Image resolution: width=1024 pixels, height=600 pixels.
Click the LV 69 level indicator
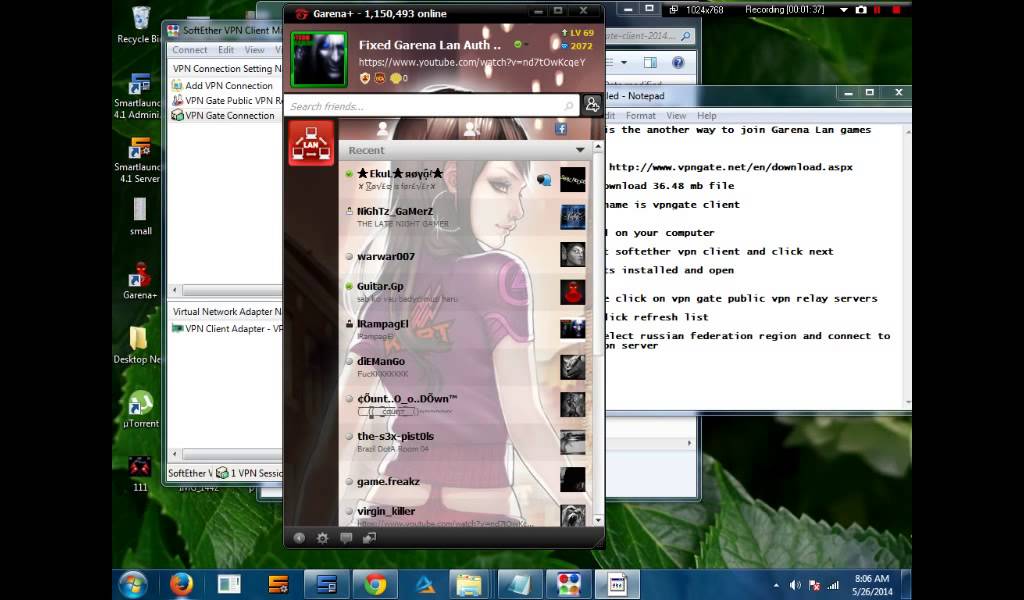click(577, 33)
